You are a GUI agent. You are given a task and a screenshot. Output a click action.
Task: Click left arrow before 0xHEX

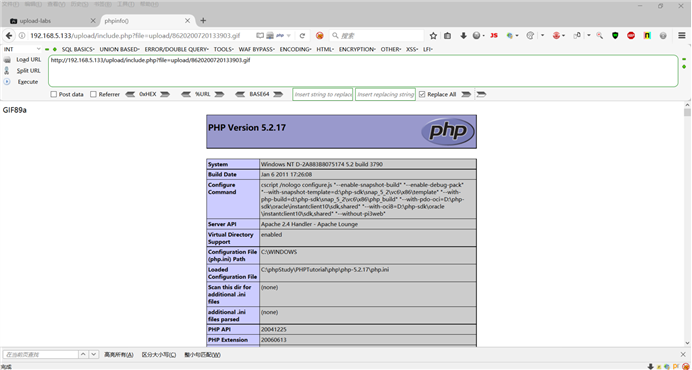coord(131,94)
